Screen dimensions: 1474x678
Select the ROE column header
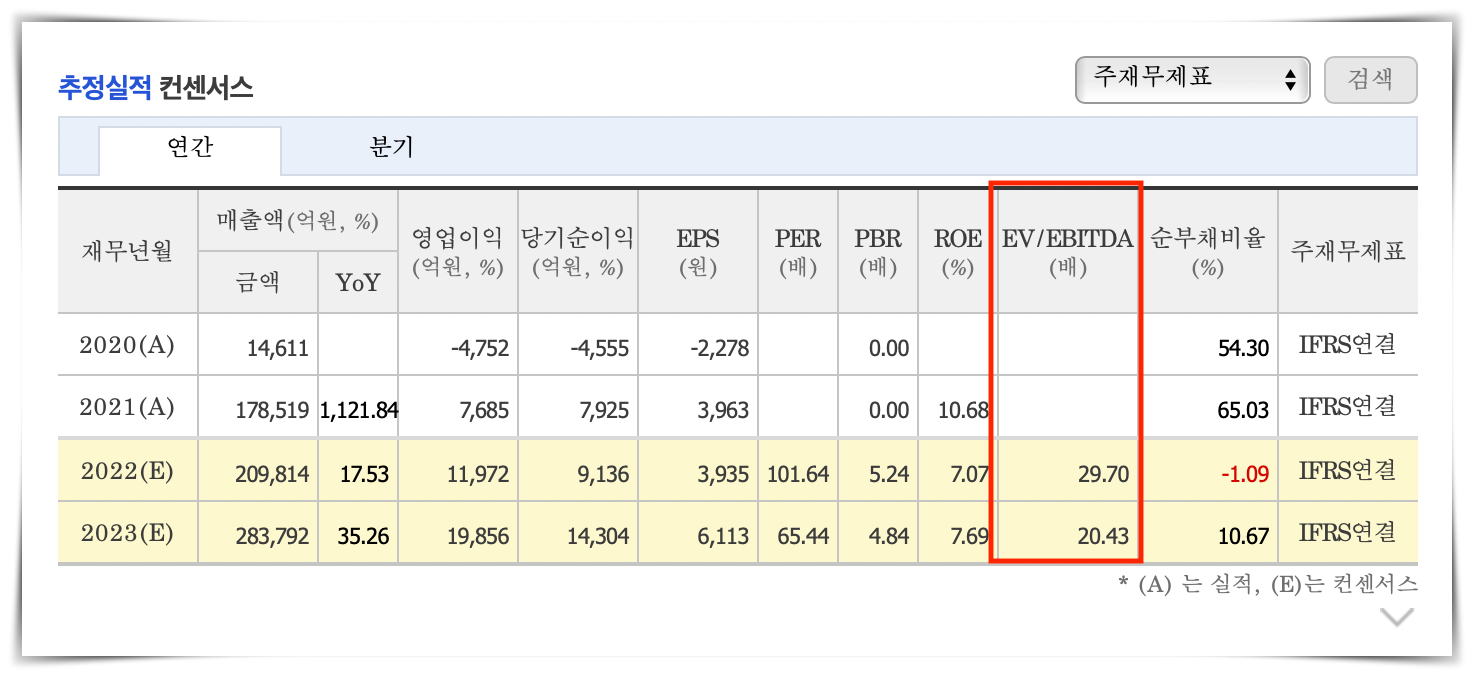pyautogui.click(x=957, y=252)
